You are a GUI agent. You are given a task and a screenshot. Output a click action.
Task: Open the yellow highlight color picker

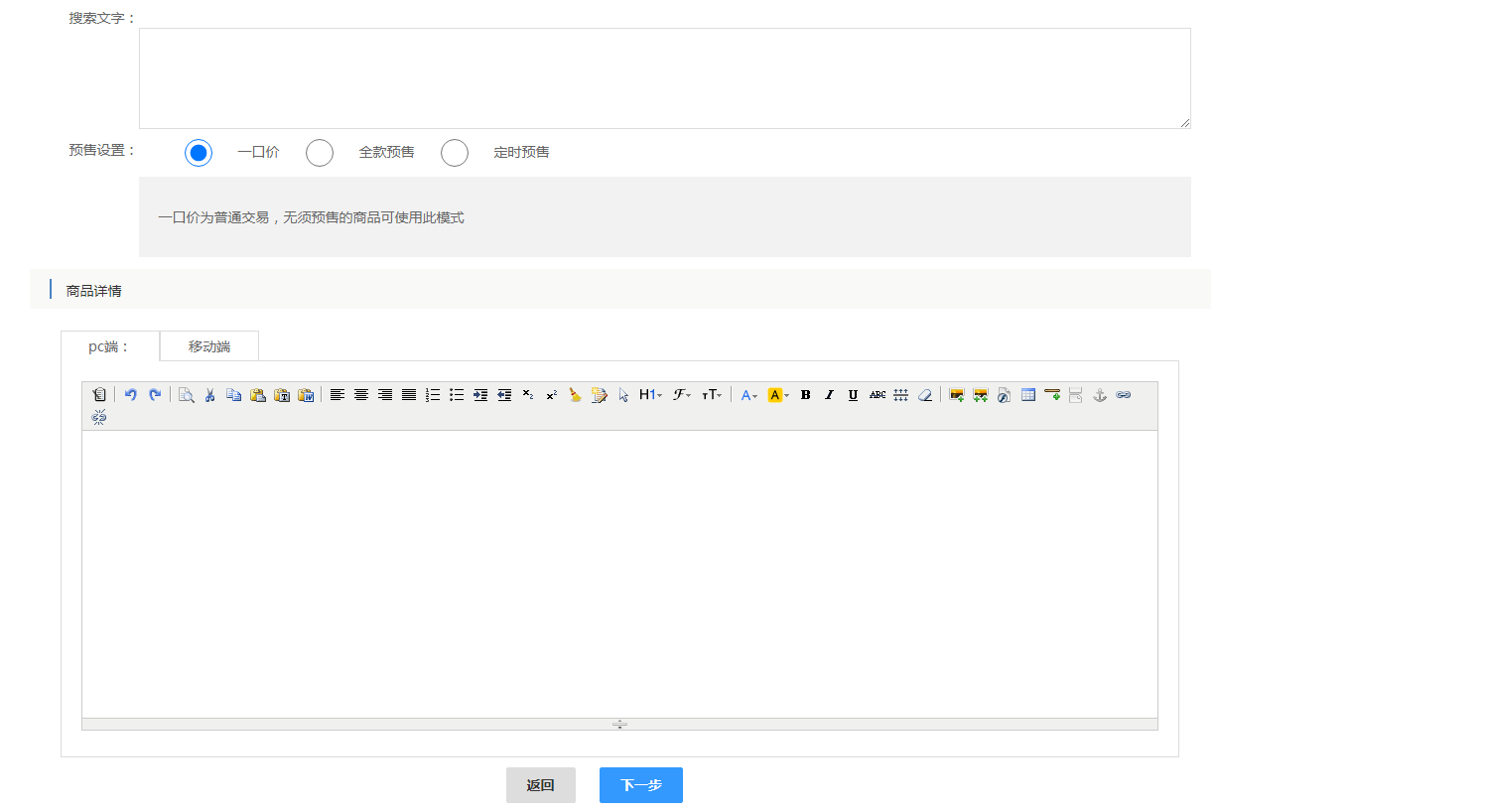[x=778, y=395]
